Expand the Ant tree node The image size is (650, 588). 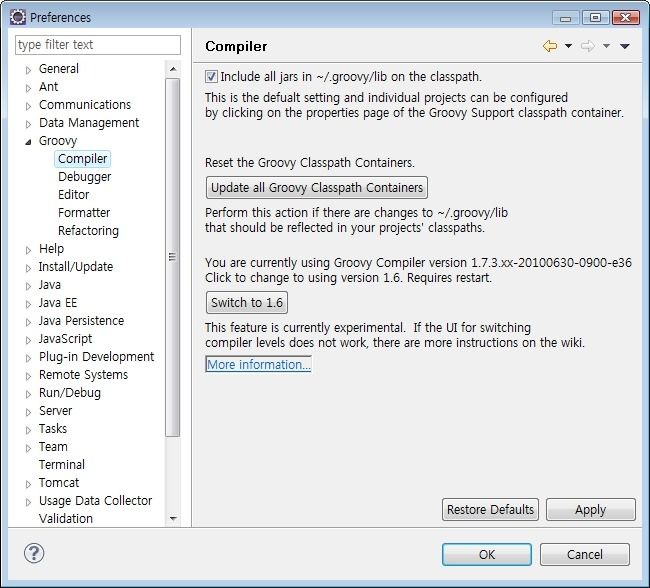pyautogui.click(x=28, y=88)
